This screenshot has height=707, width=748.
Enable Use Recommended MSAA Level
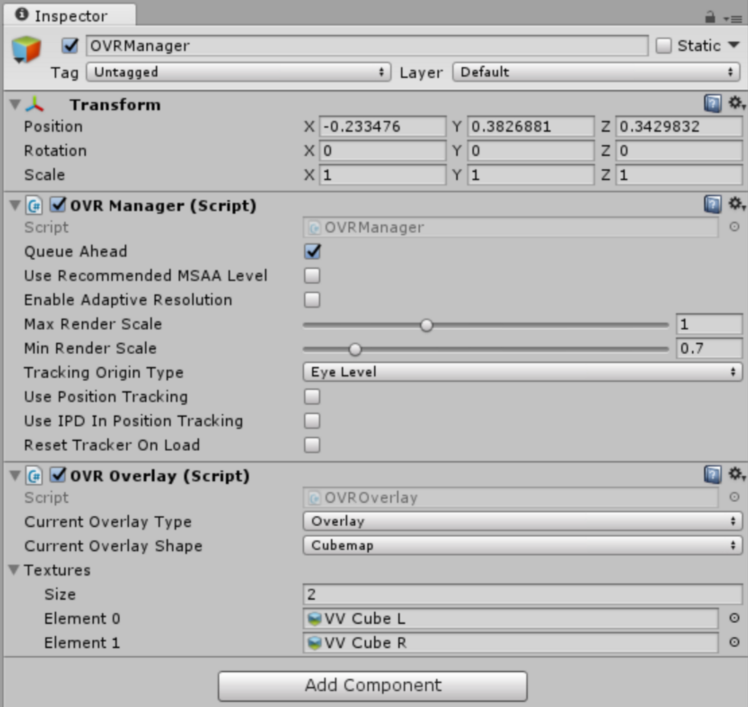pyautogui.click(x=312, y=275)
